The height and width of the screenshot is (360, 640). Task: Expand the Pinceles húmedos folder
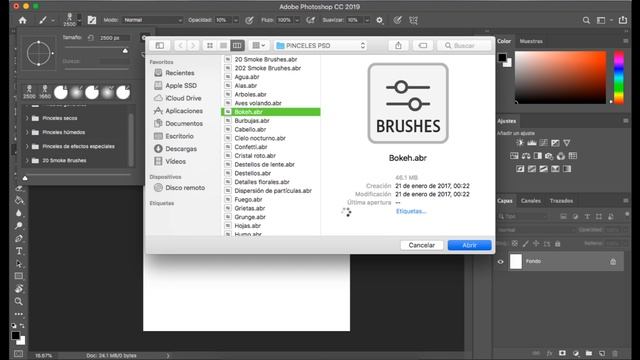(27, 132)
